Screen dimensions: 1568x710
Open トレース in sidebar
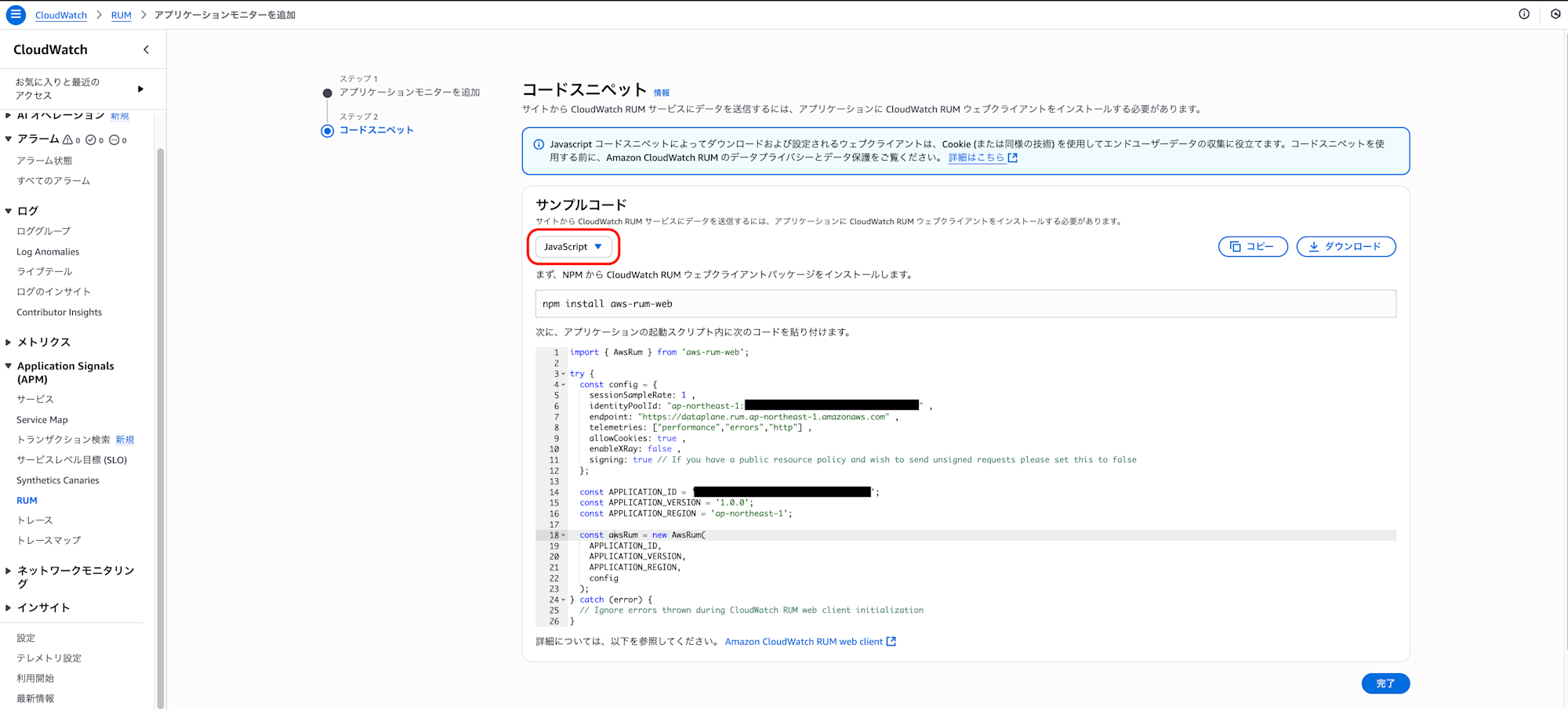point(35,520)
